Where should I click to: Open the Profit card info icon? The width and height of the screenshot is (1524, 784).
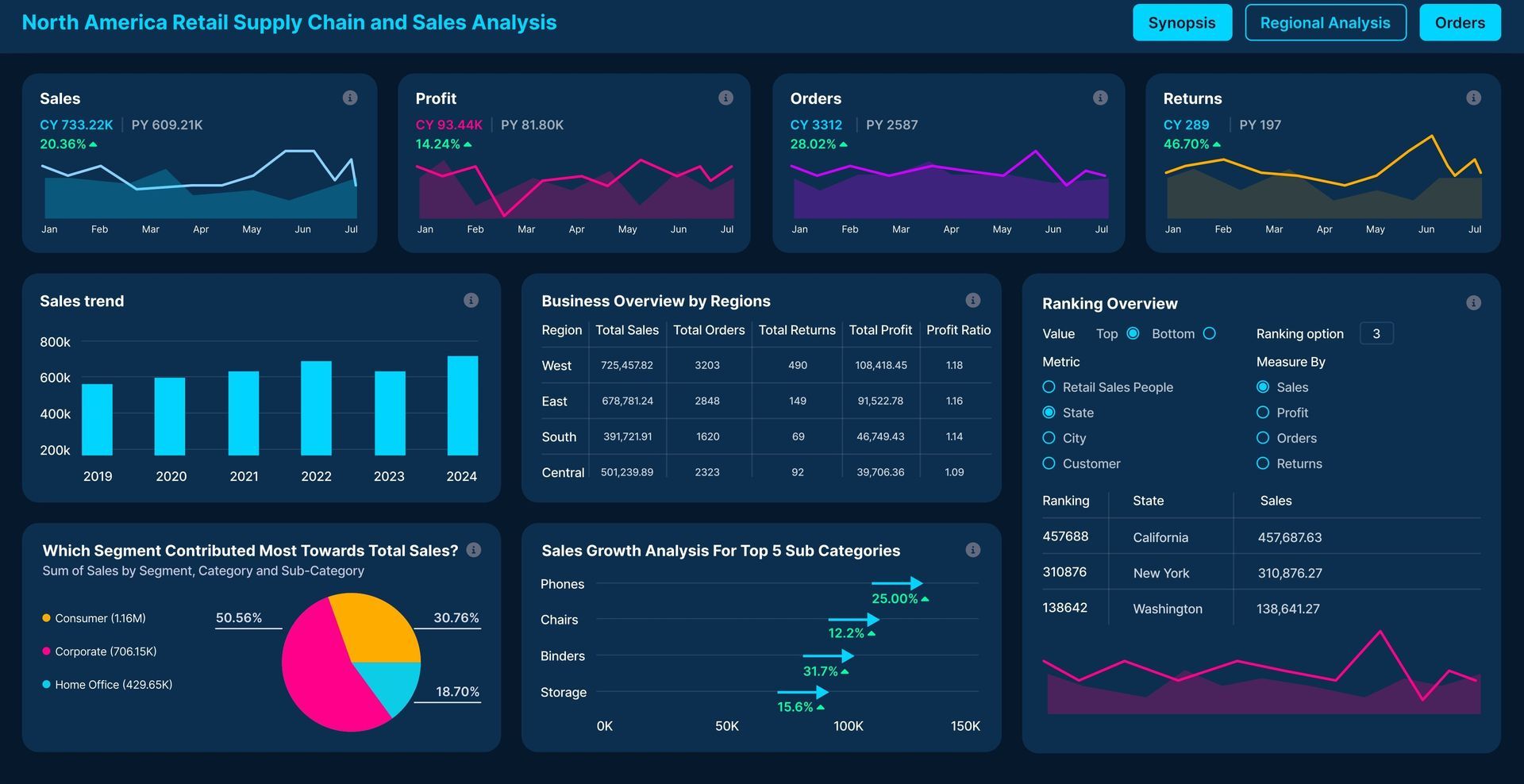point(725,98)
